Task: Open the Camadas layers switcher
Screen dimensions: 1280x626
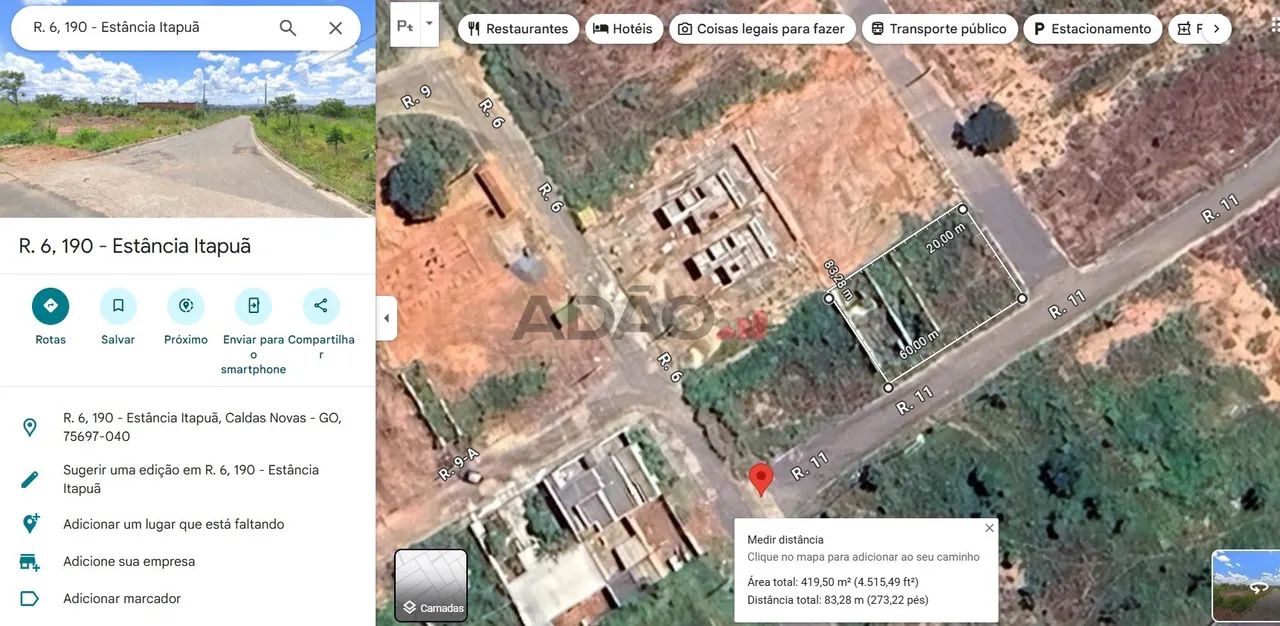Action: (431, 585)
